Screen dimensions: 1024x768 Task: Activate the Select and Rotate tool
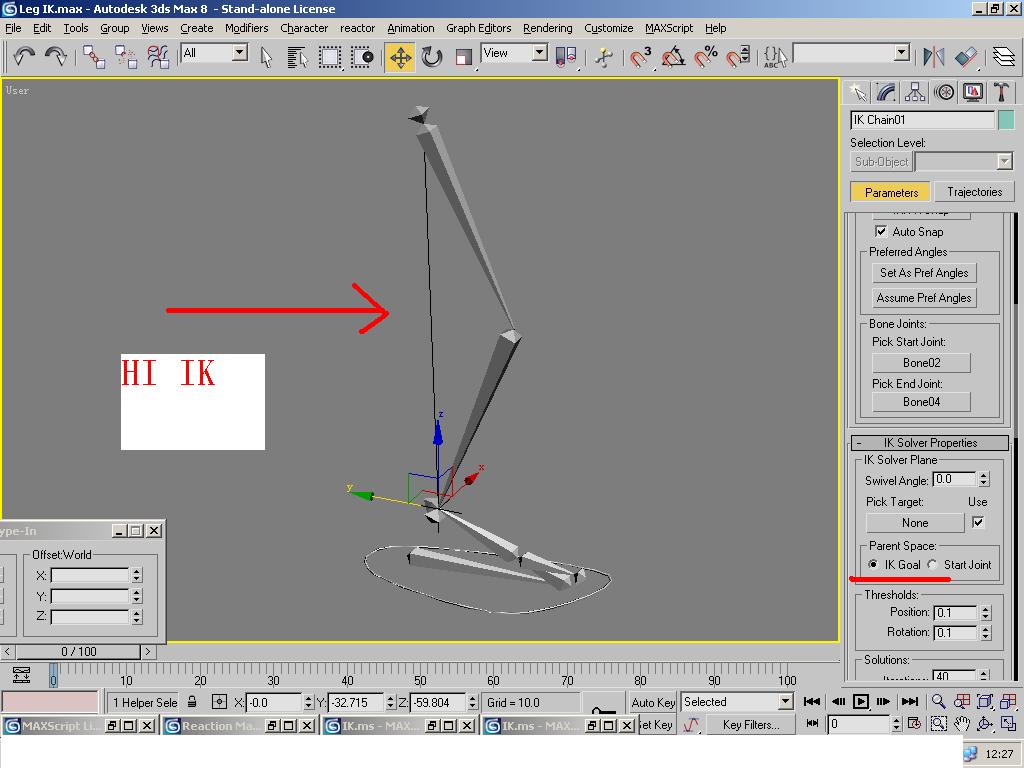(432, 57)
